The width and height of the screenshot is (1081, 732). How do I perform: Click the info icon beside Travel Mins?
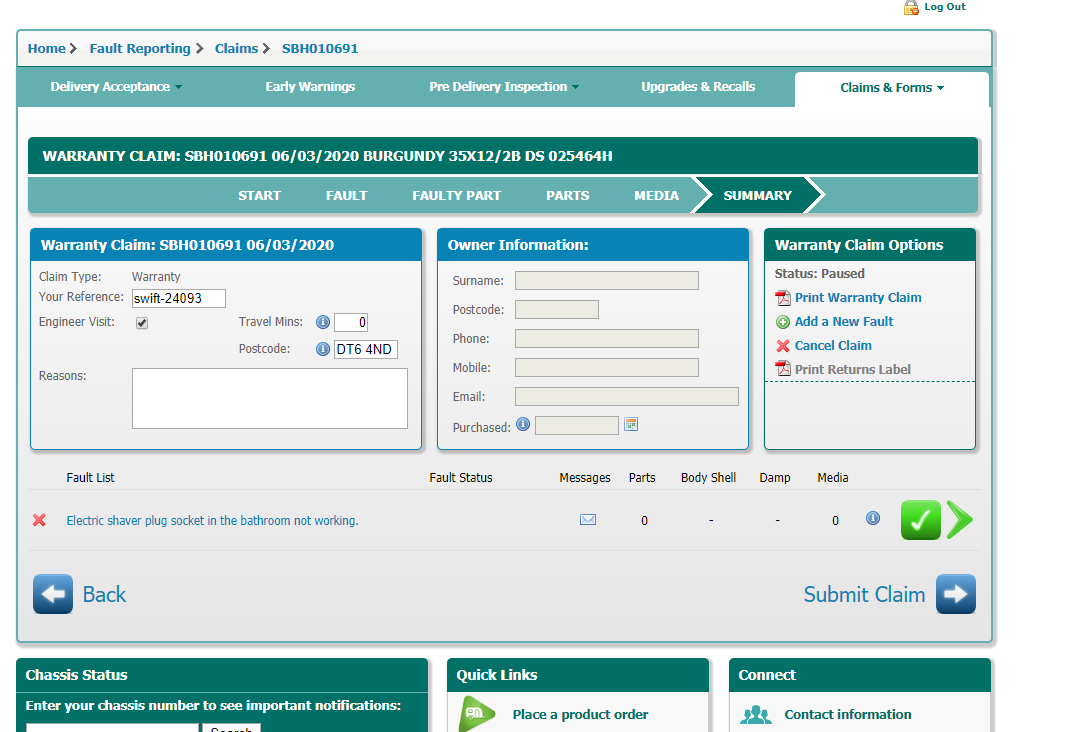click(x=323, y=322)
